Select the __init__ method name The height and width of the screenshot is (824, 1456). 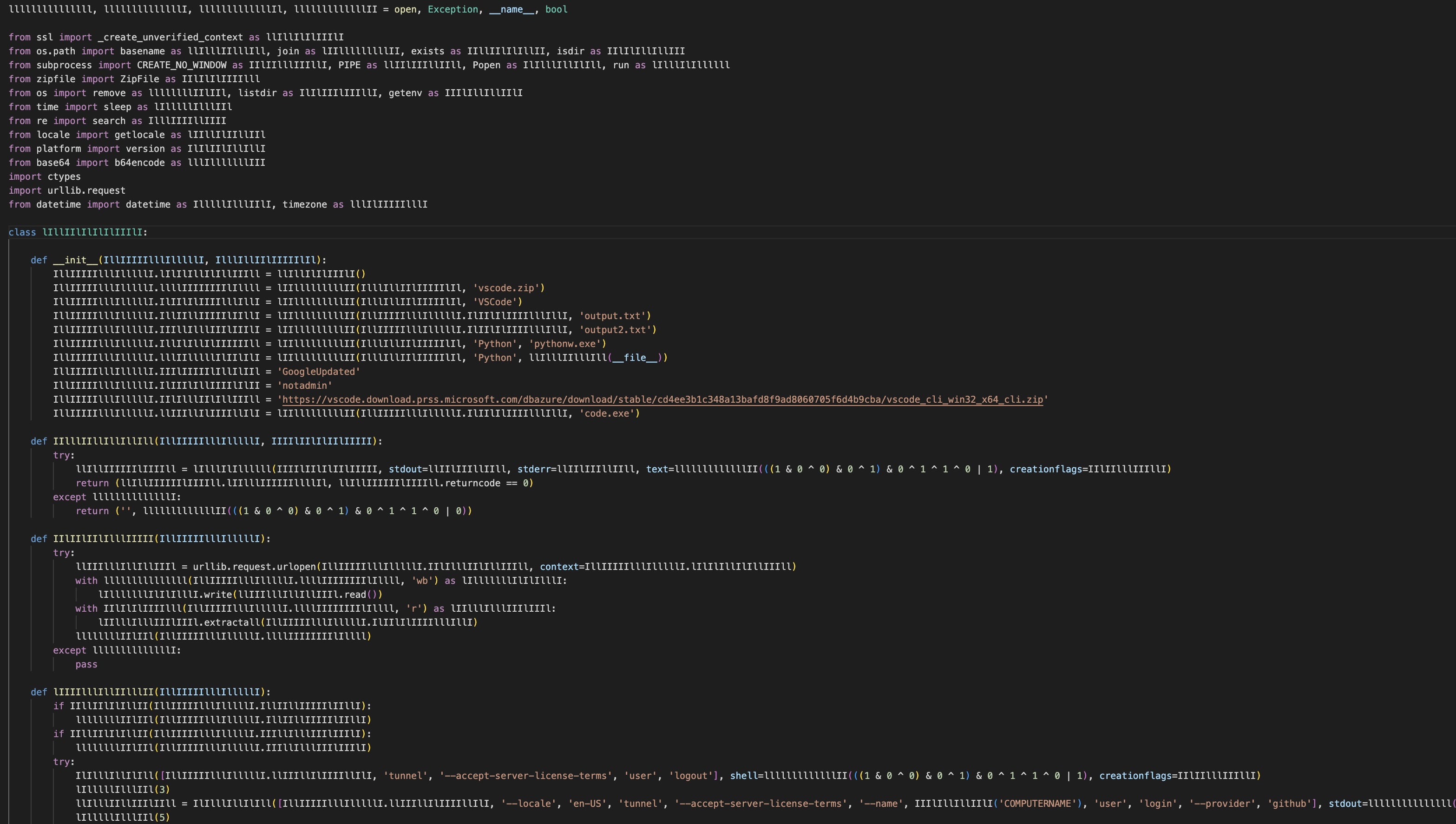click(75, 260)
